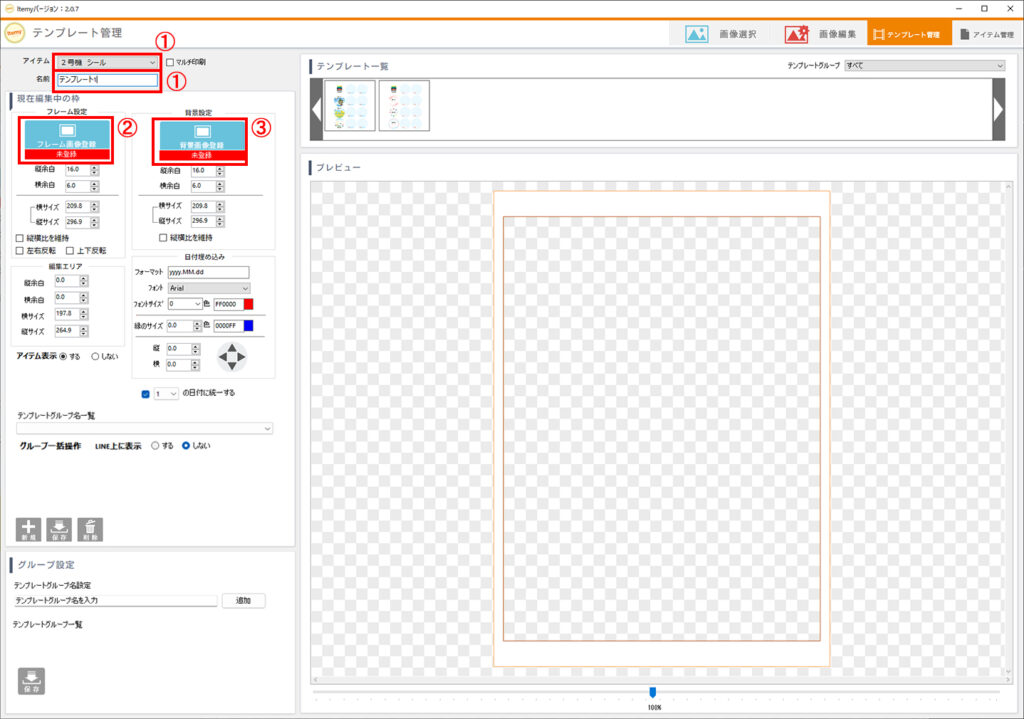Click the 新規 new template icon
1024x719 pixels.
point(28,529)
